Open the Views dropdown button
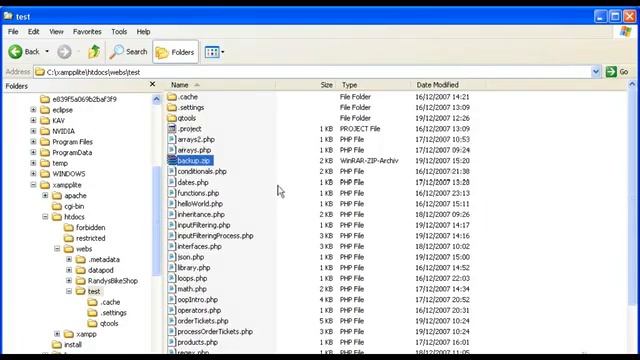The image size is (640, 360). 214,52
